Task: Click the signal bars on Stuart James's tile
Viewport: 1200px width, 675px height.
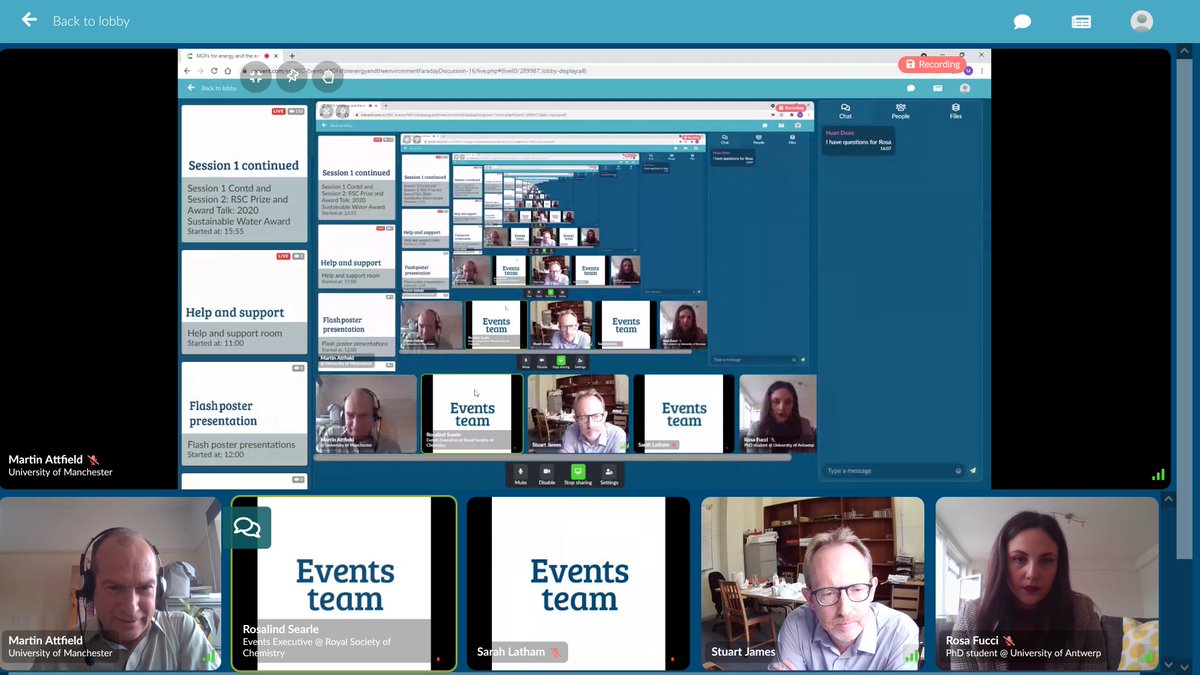Action: pos(913,656)
